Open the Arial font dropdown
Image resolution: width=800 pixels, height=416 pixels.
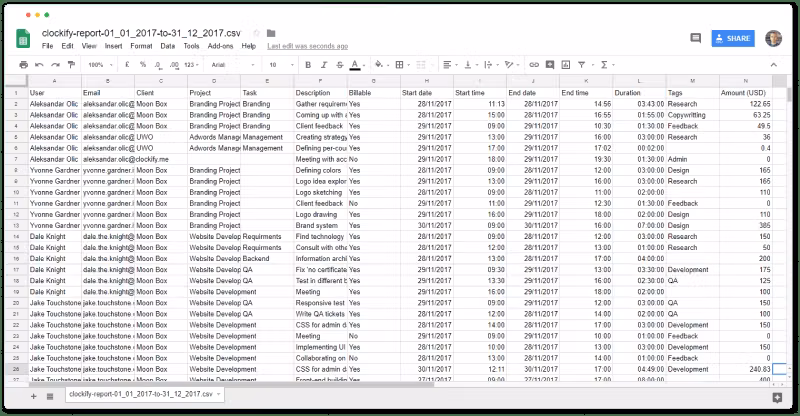232,64
